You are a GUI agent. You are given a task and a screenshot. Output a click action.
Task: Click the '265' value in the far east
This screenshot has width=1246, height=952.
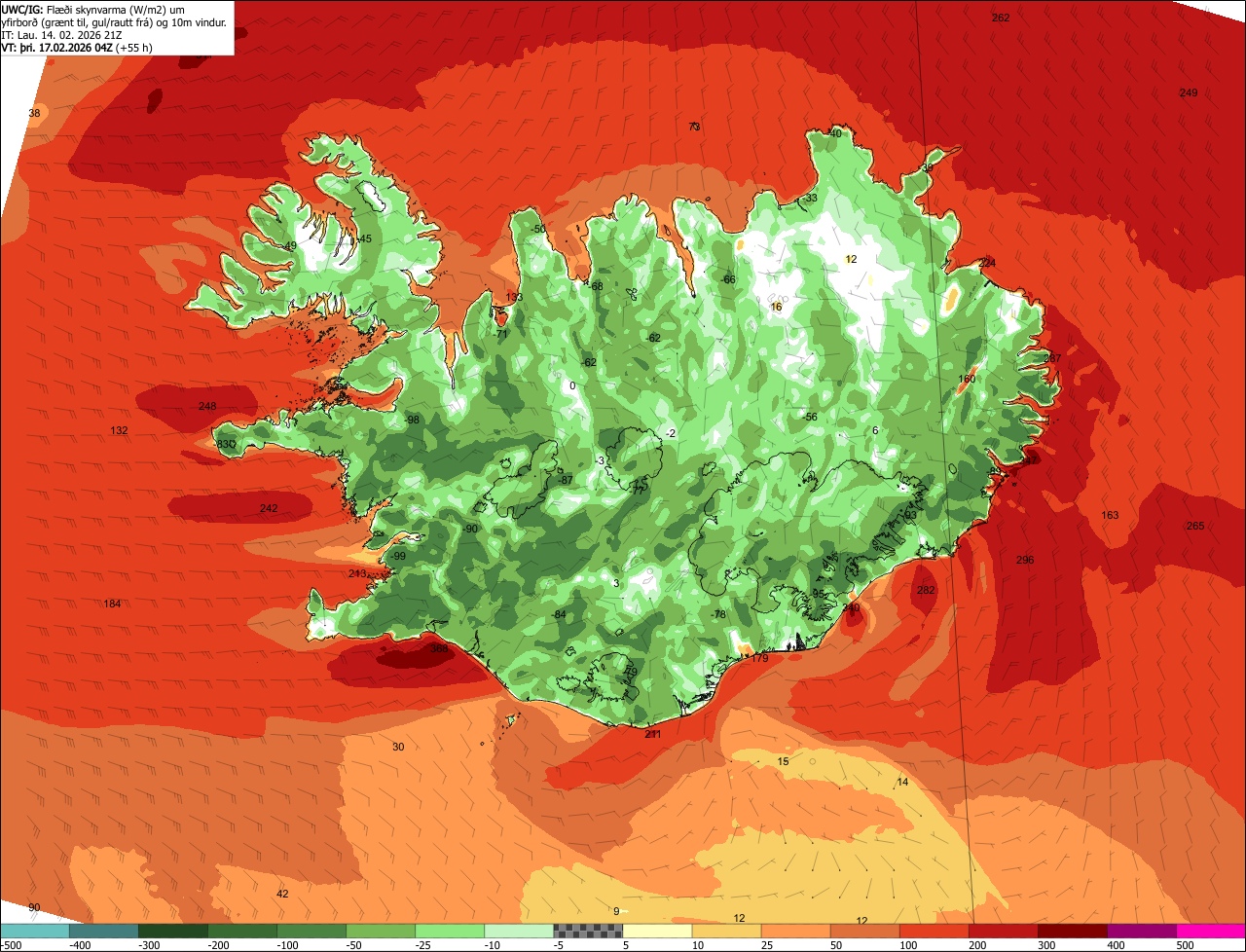tap(1195, 526)
